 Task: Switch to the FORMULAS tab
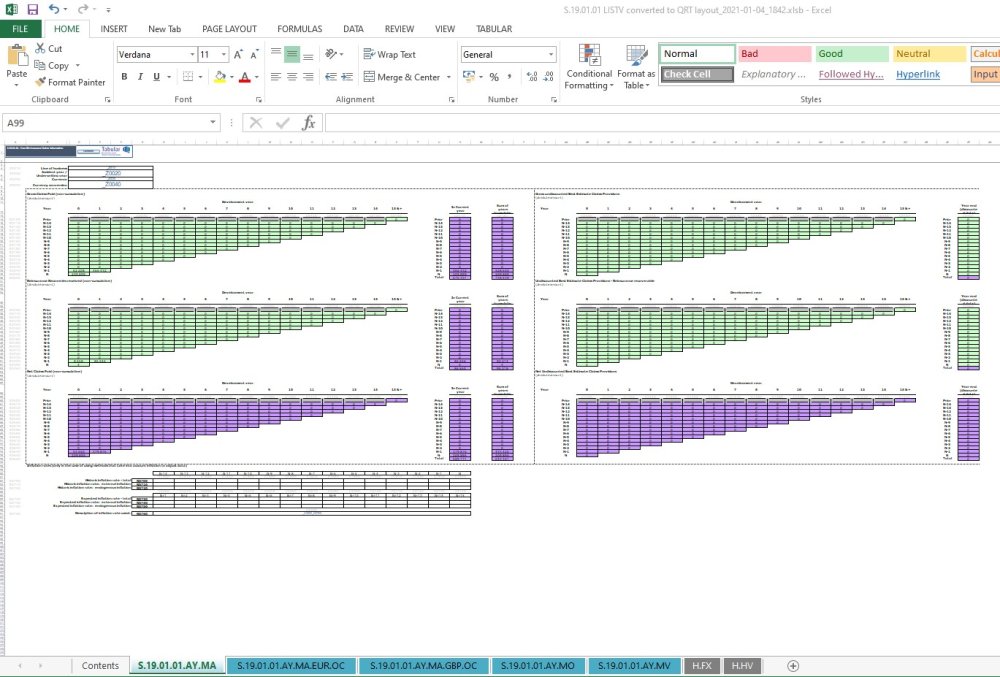point(299,29)
